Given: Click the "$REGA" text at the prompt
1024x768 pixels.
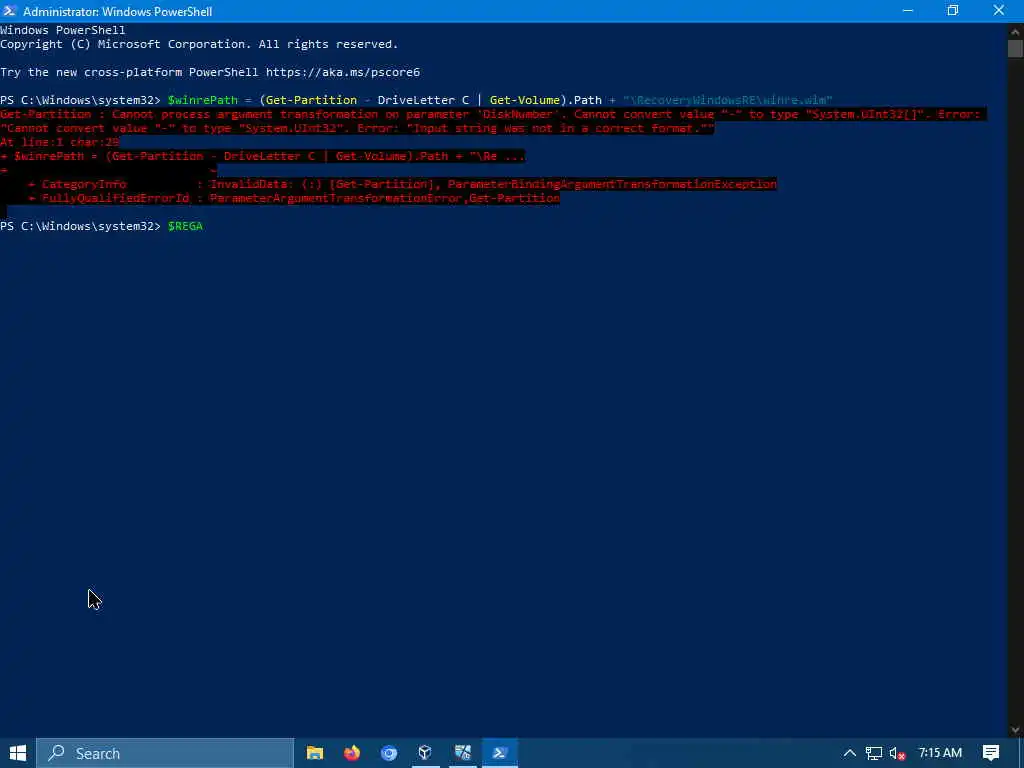Looking at the screenshot, I should pos(185,226).
